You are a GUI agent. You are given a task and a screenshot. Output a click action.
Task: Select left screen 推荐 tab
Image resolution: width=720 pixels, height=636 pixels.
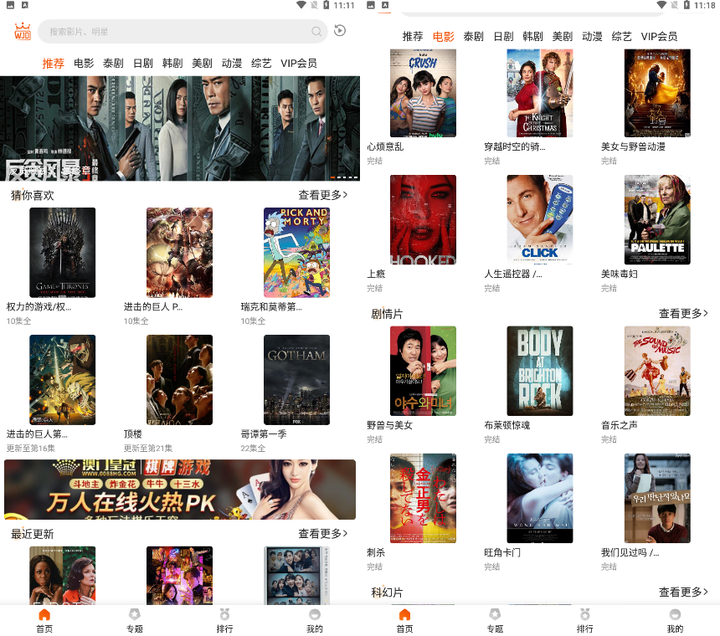coord(53,63)
